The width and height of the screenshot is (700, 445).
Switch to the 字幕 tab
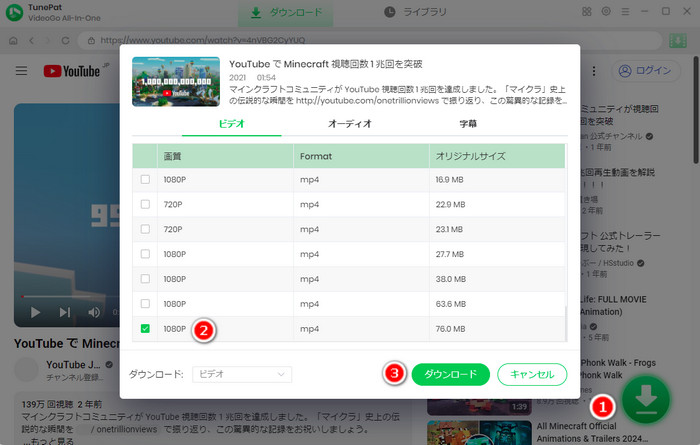coord(468,124)
